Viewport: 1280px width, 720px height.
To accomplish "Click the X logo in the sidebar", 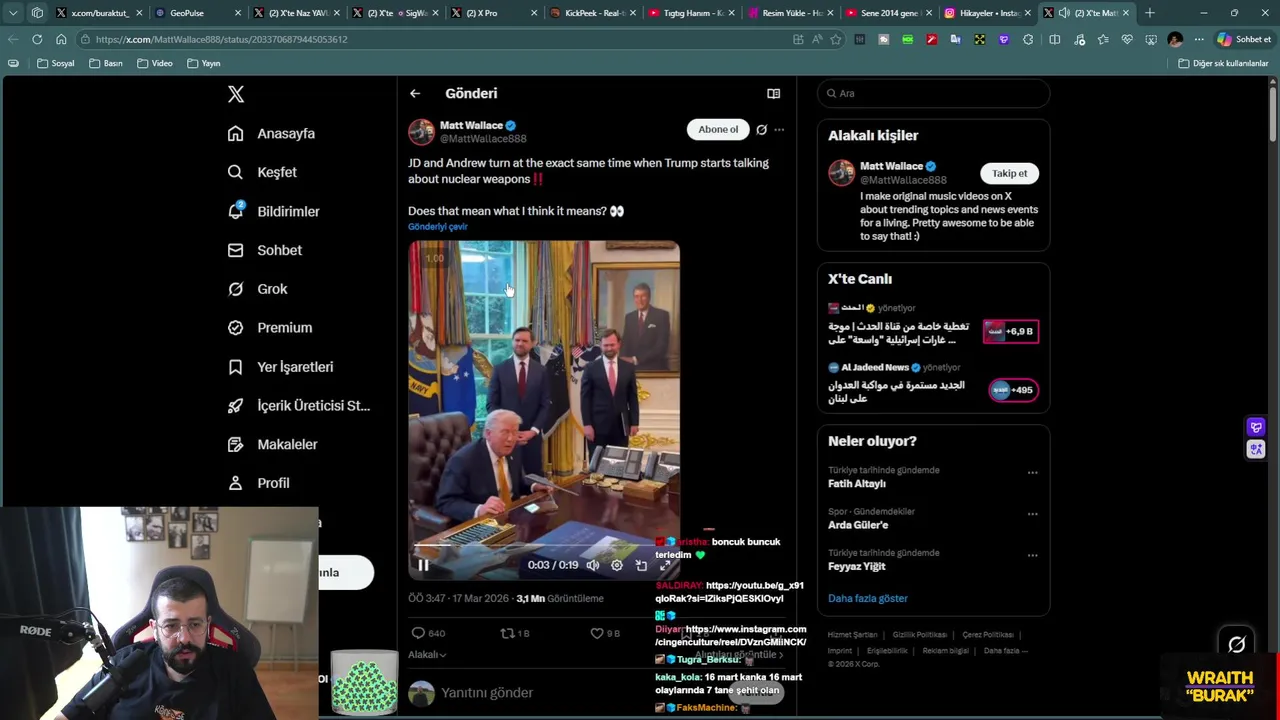I will 236,94.
